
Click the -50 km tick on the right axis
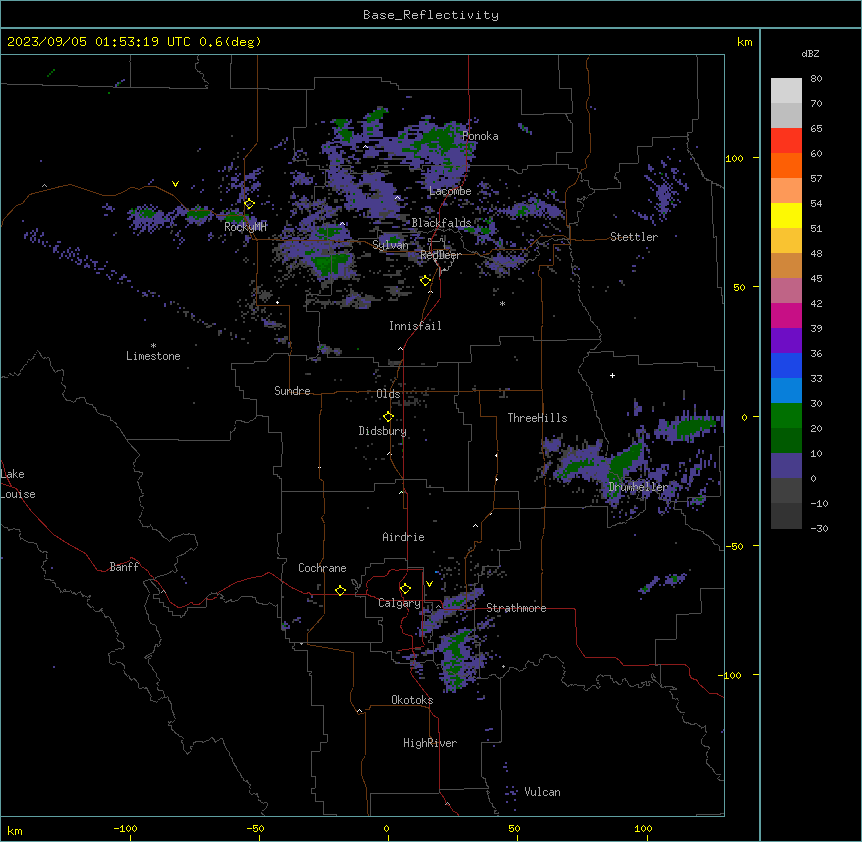pos(734,546)
